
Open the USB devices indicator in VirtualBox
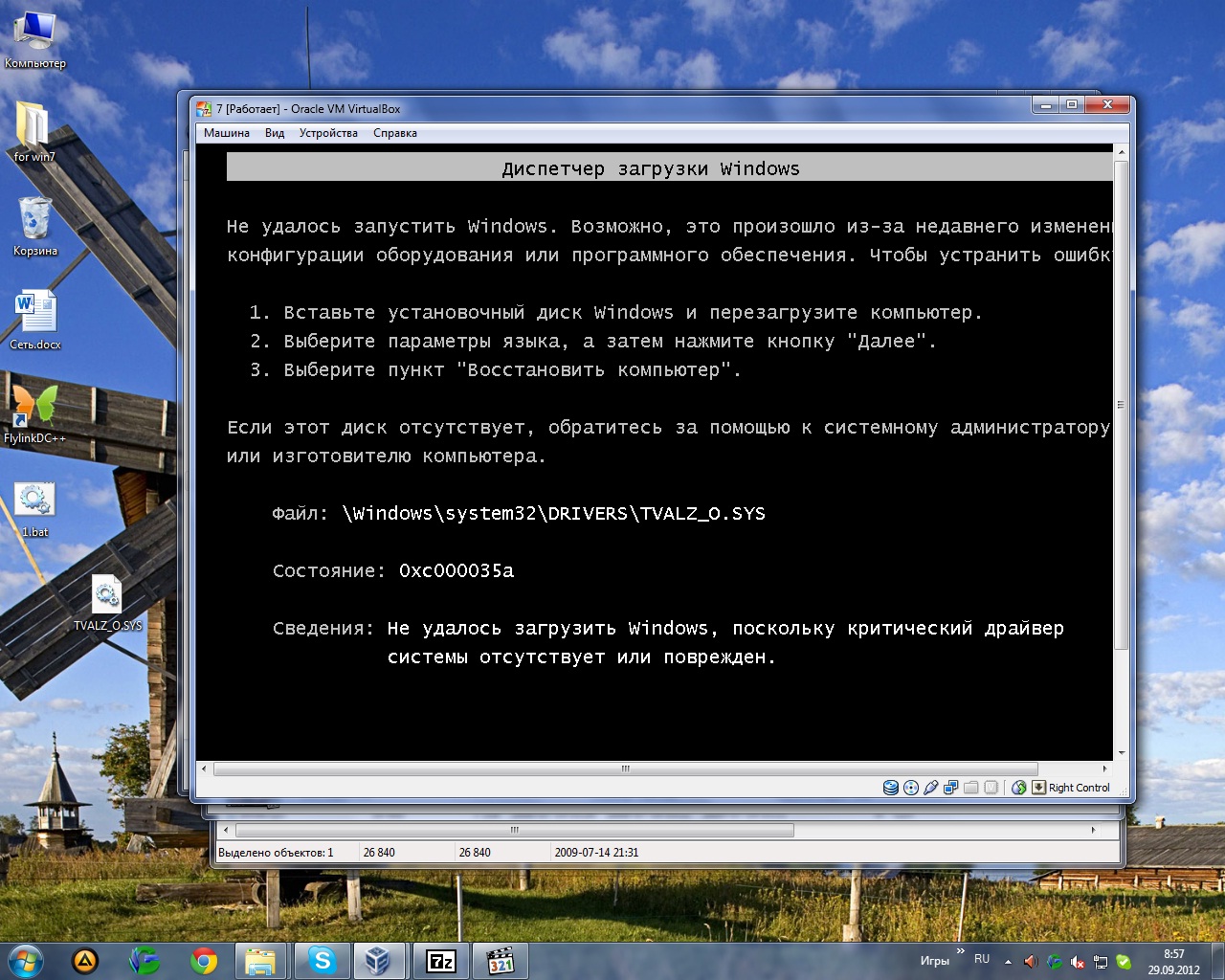pyautogui.click(x=931, y=788)
